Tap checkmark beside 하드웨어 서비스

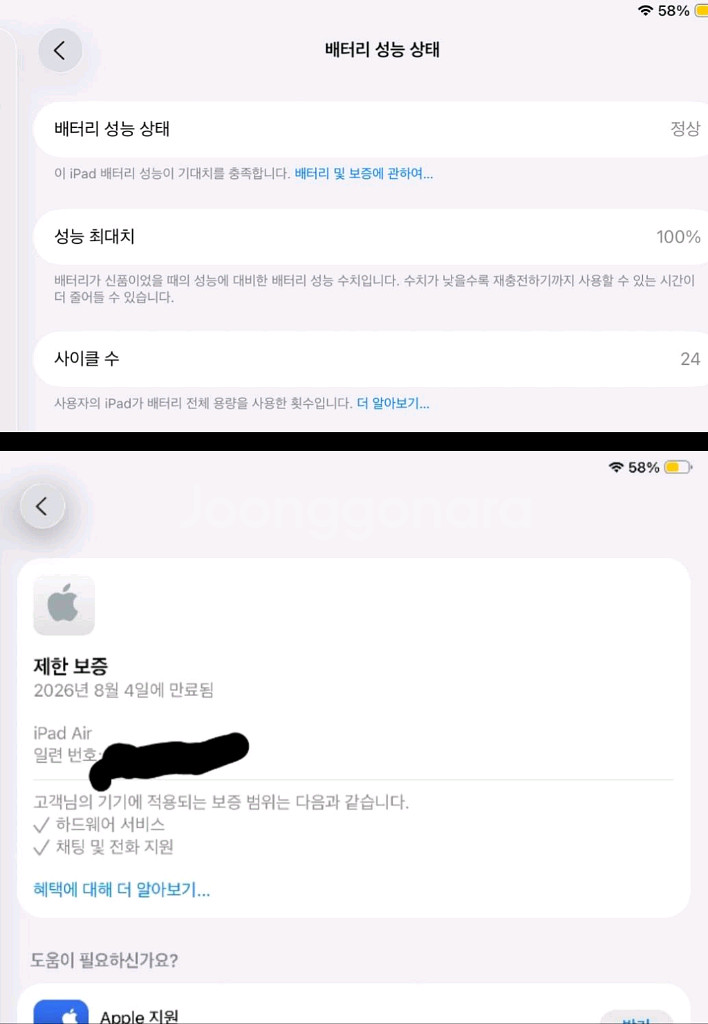coord(41,825)
